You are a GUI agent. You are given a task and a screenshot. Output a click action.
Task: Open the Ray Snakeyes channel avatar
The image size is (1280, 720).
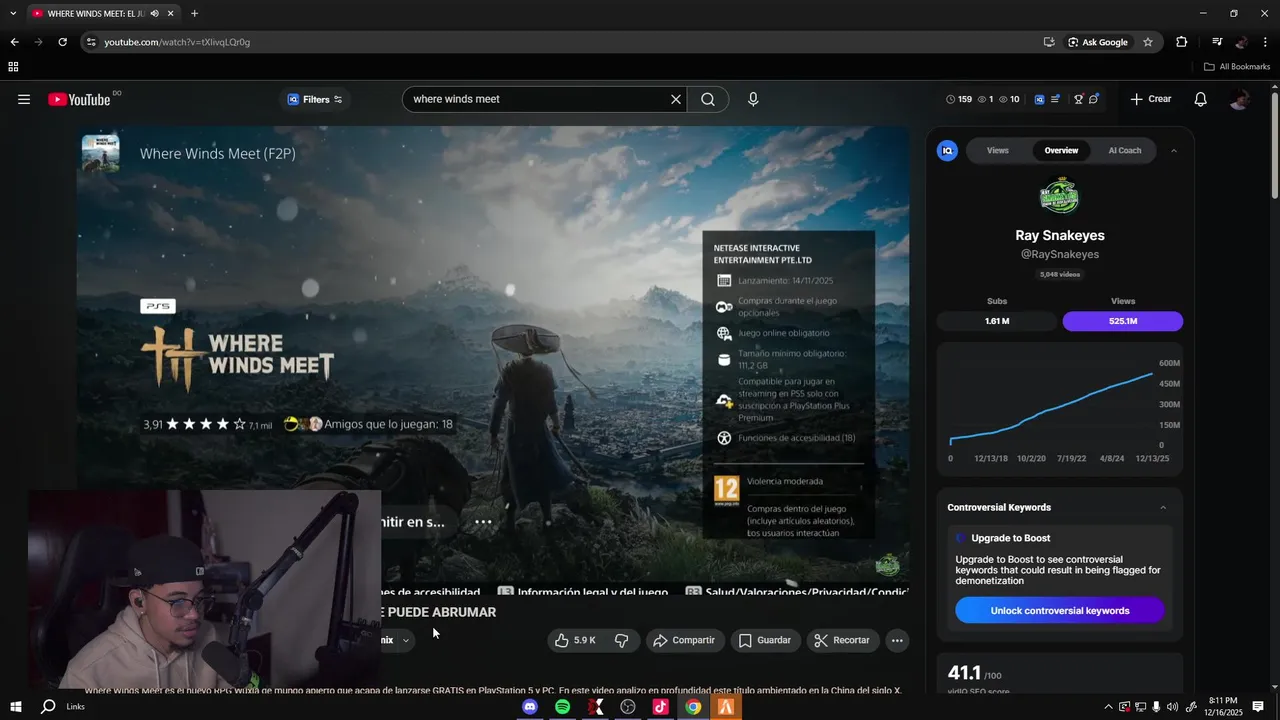(1060, 196)
